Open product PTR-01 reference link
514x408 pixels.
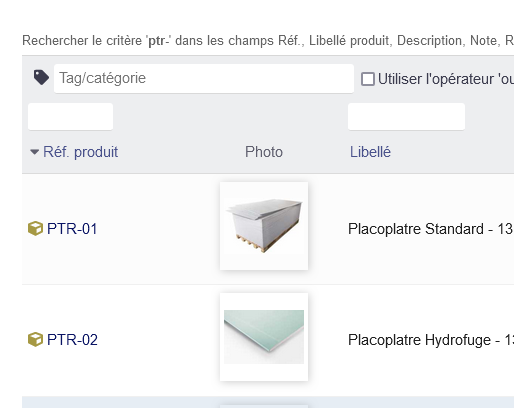[x=72, y=229]
